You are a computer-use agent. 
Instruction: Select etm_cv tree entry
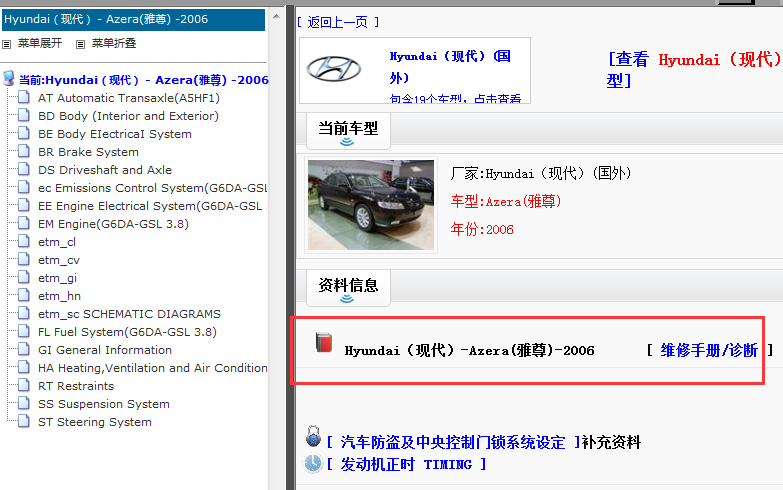click(x=59, y=260)
